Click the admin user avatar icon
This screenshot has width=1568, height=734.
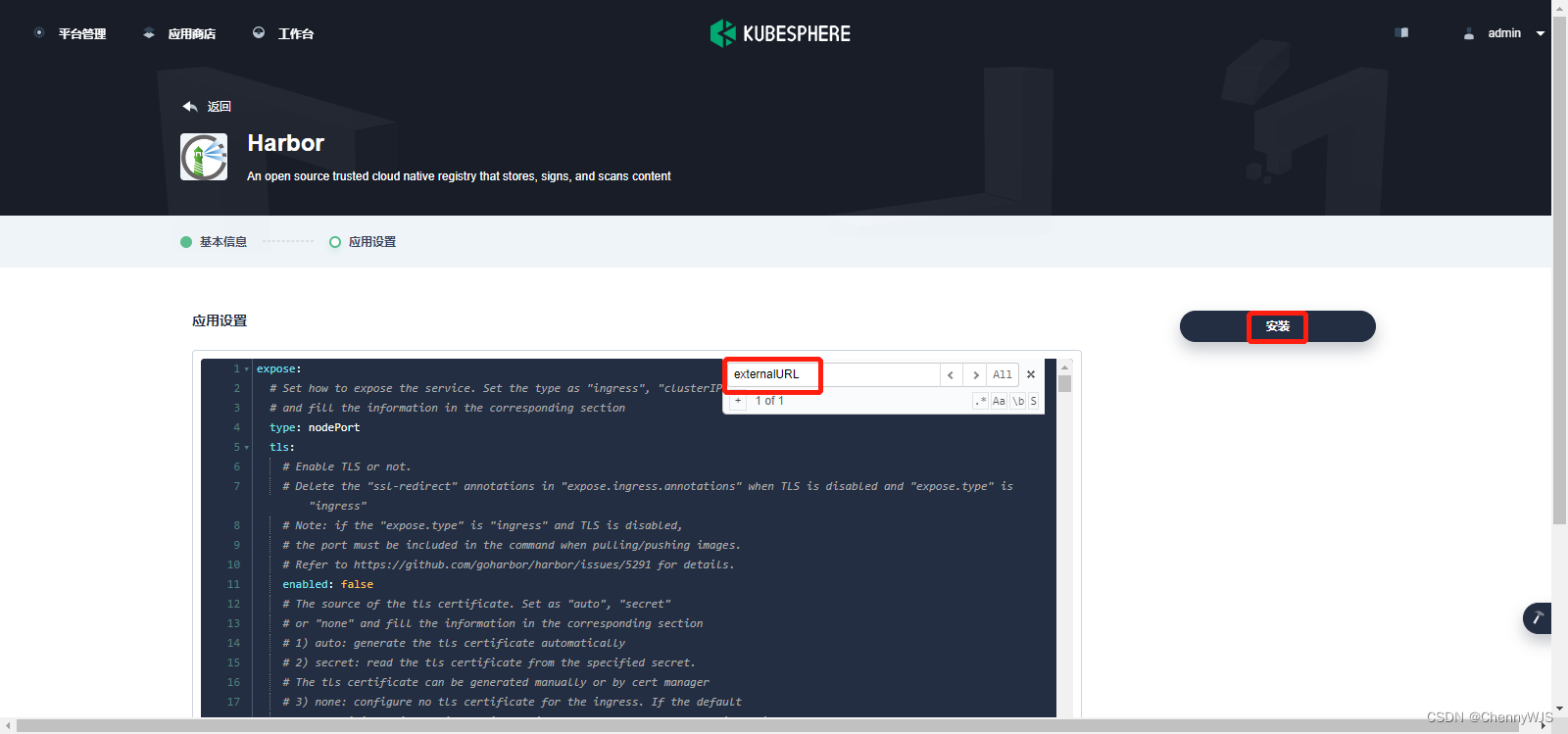point(1469,33)
